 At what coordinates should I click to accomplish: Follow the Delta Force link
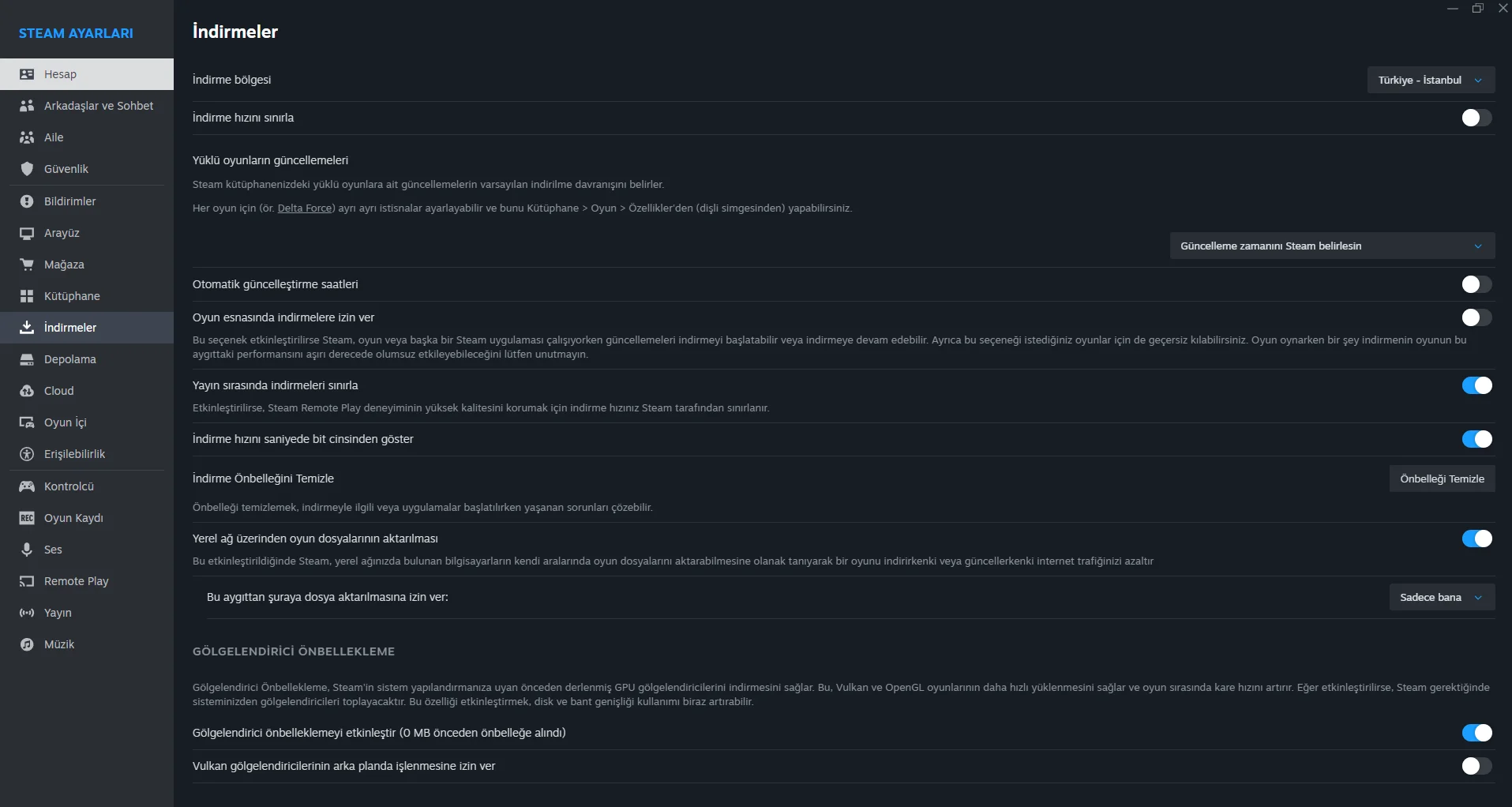pyautogui.click(x=304, y=208)
